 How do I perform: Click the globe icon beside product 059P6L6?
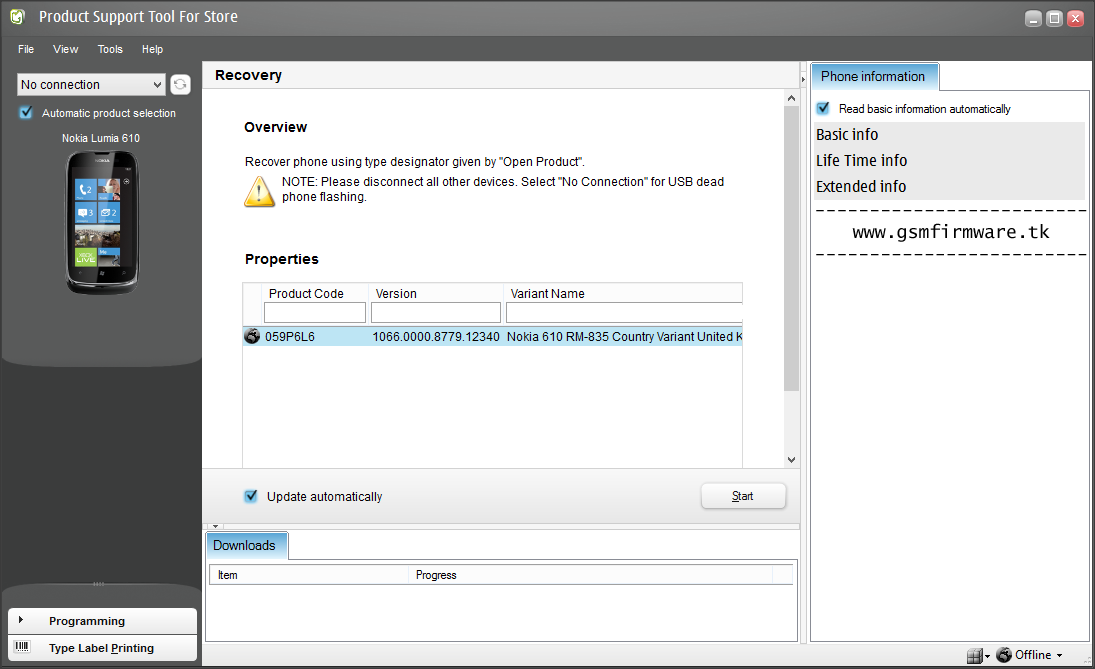click(252, 336)
